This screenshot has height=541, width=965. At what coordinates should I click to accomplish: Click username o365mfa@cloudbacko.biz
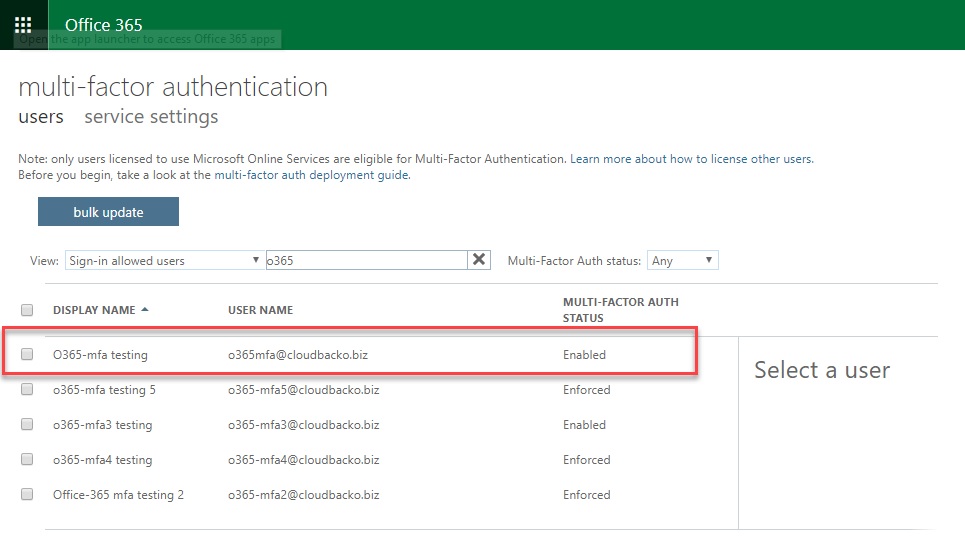coord(298,355)
